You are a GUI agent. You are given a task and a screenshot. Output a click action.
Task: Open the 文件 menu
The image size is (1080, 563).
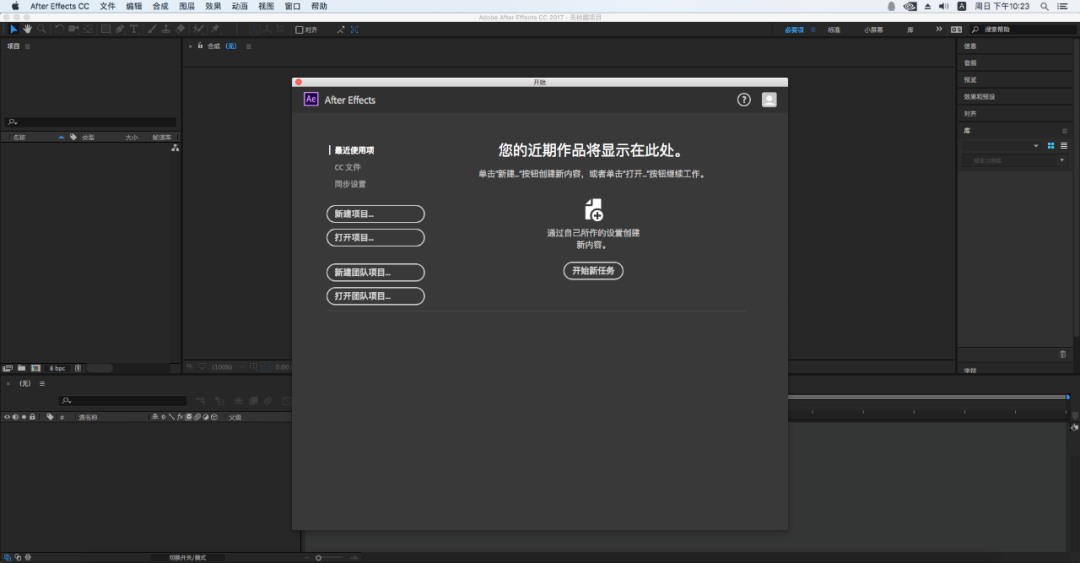107,6
